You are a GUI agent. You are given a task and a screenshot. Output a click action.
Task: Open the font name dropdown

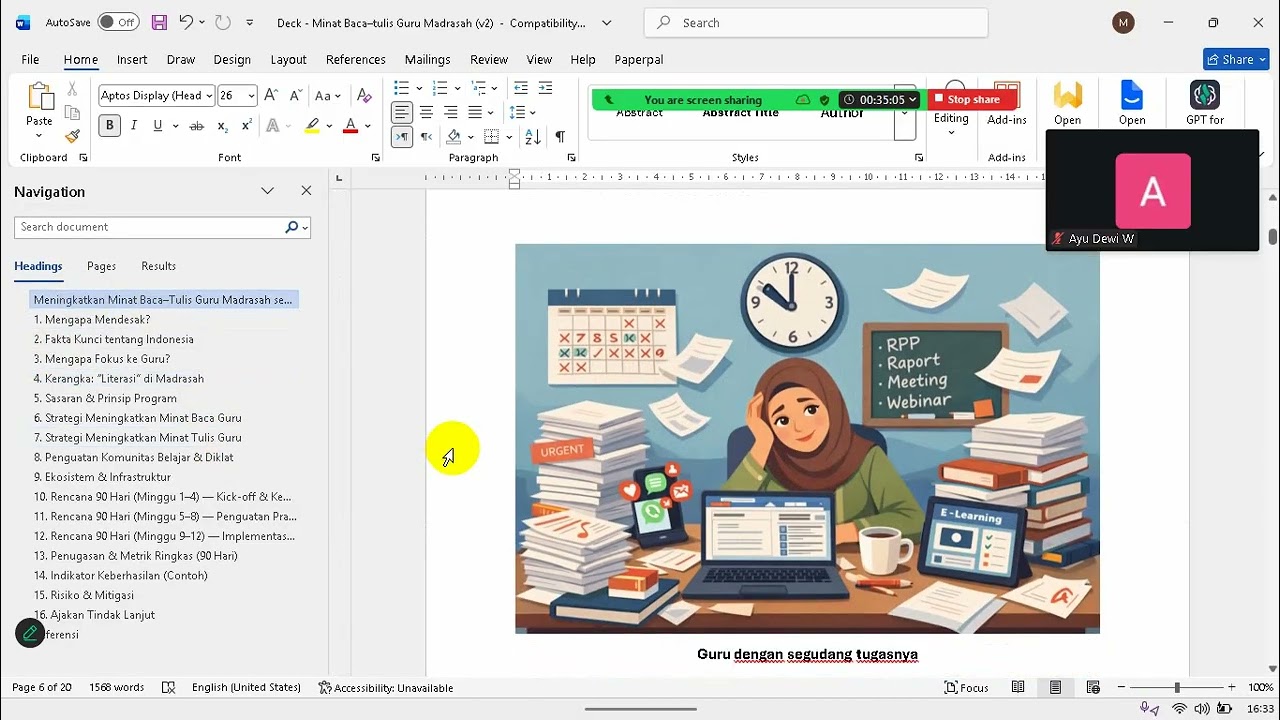coord(209,96)
